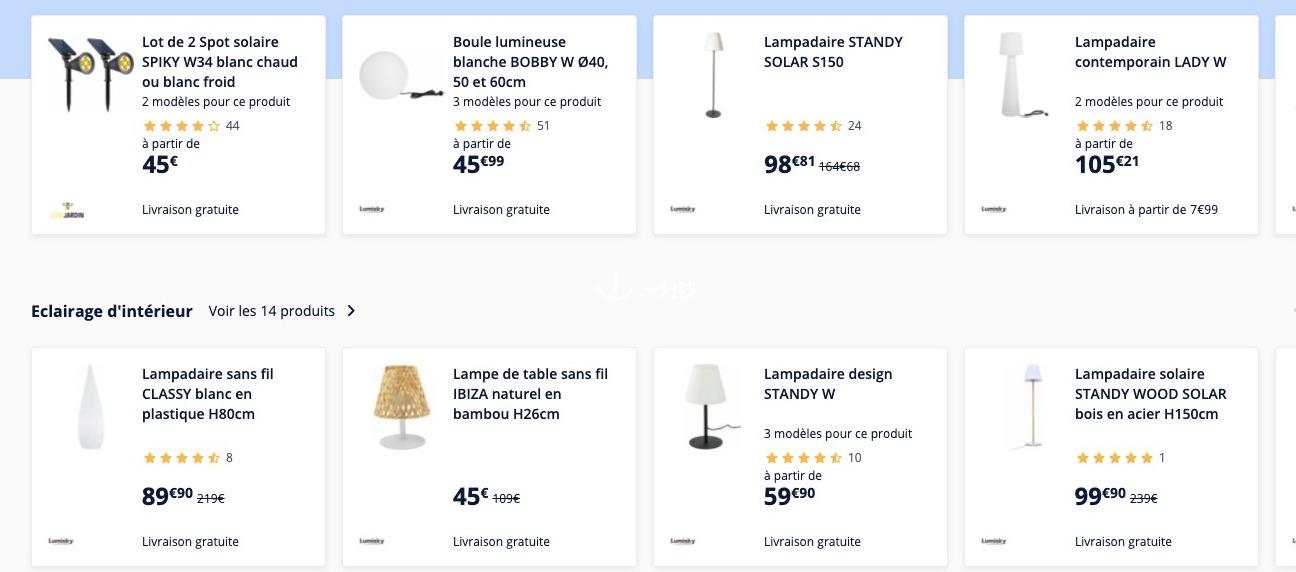1296x572 pixels.
Task: Click the BOBBY W white ball lamp image
Action: pos(401,75)
